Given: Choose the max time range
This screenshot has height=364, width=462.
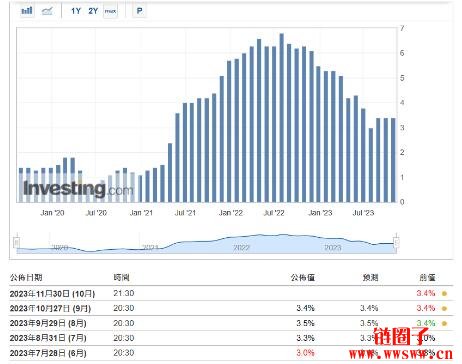Looking at the screenshot, I should coord(110,11).
